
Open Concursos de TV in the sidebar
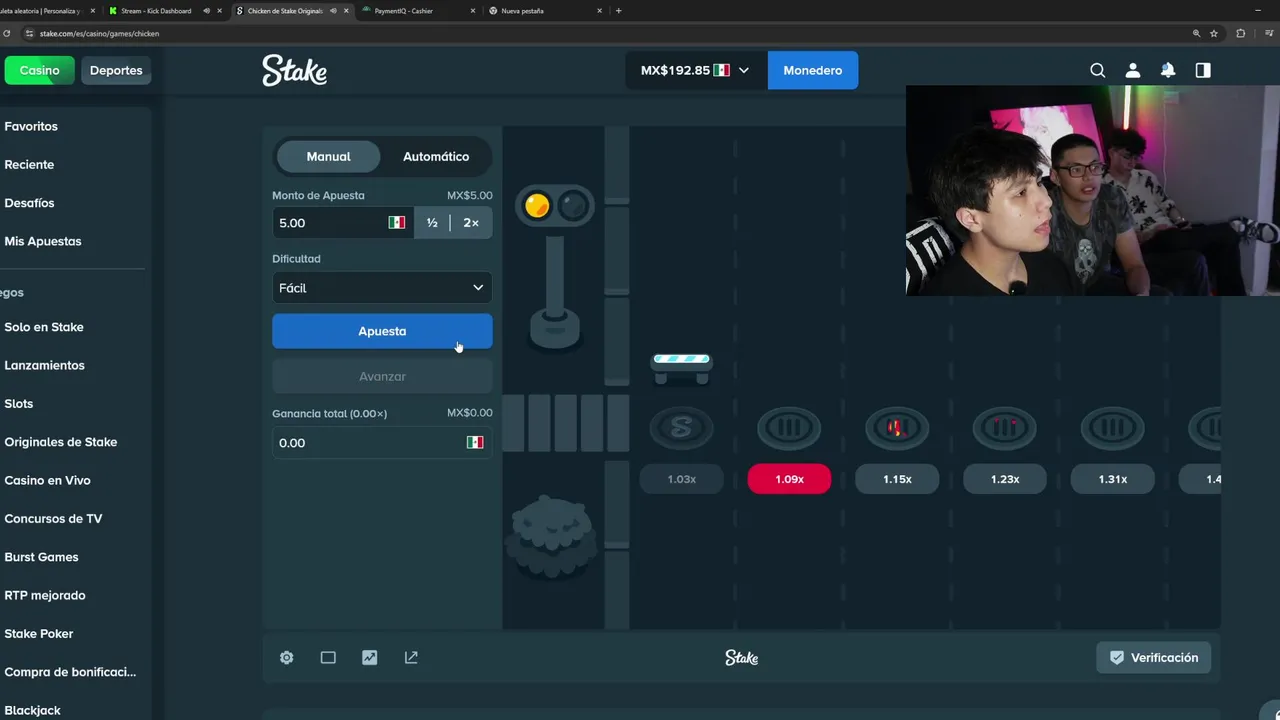point(53,518)
